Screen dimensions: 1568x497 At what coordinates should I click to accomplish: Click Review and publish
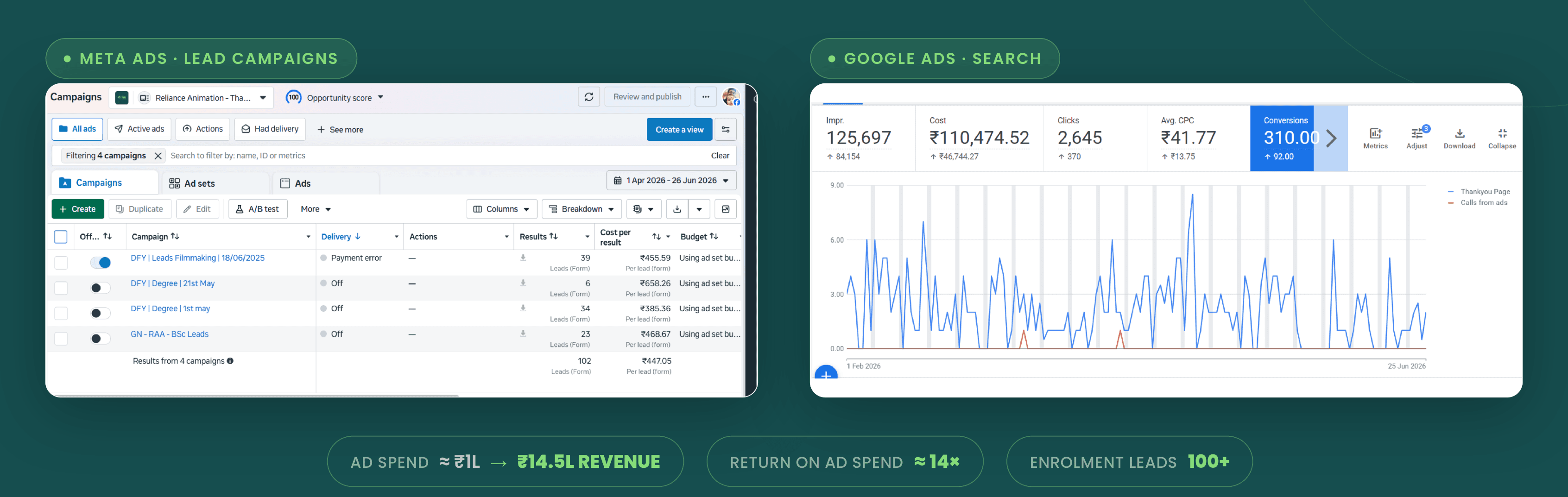[x=647, y=97]
